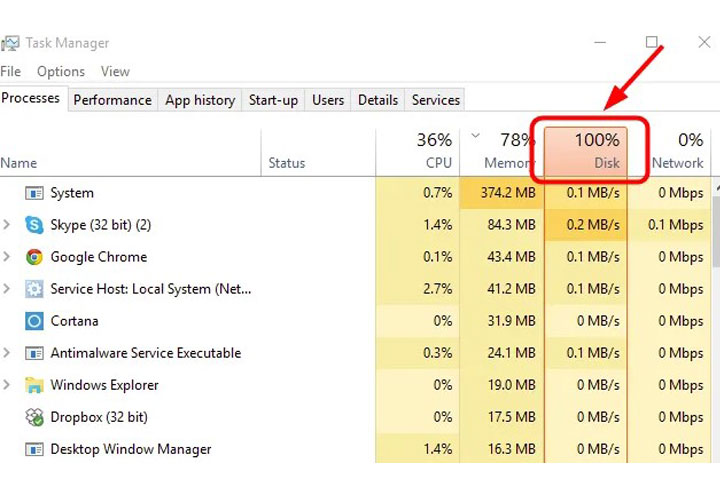Click the Windows Explorer folder icon
Screen dimensions: 720x480
tap(34, 385)
